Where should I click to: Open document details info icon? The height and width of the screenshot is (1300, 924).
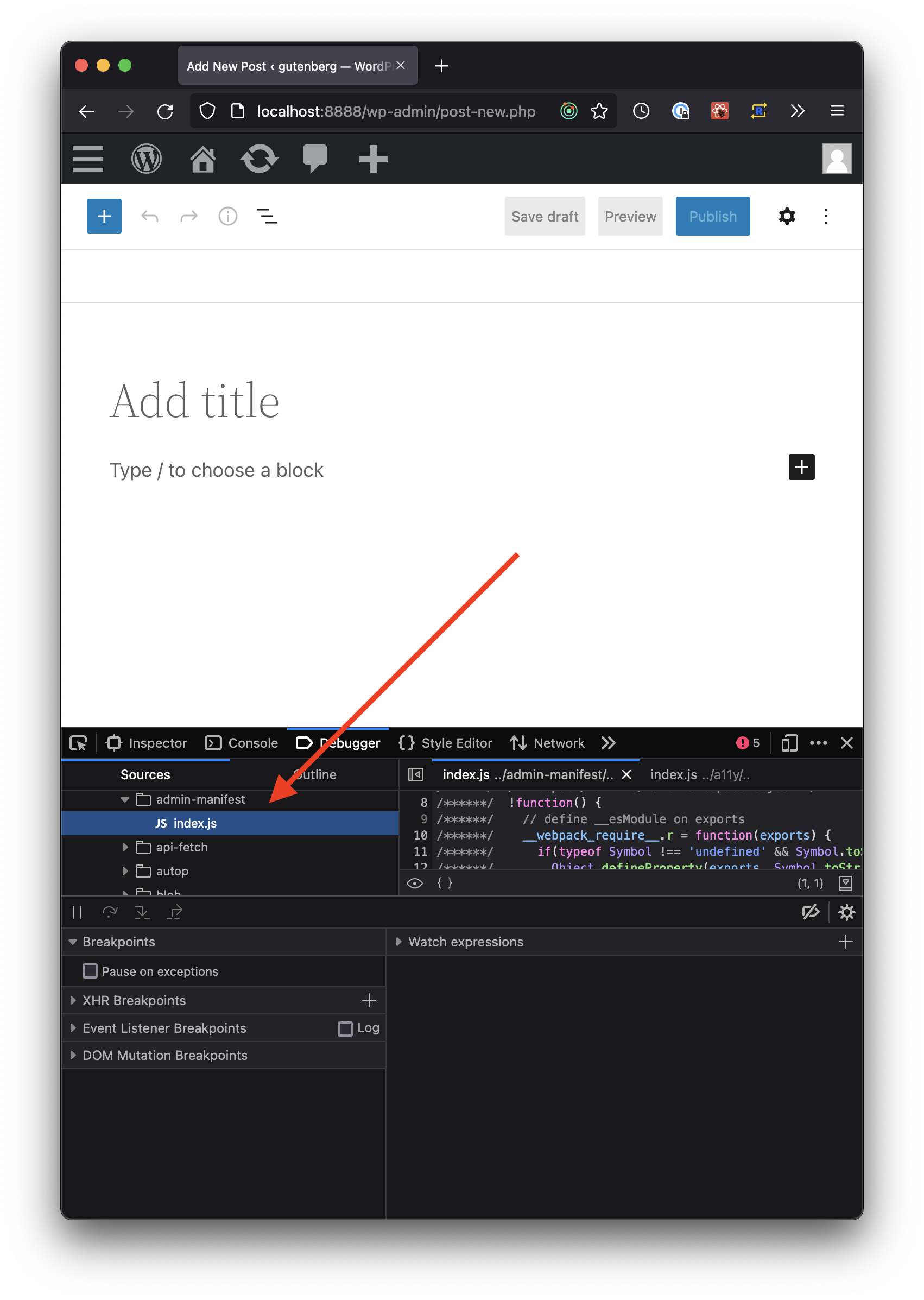(x=228, y=216)
